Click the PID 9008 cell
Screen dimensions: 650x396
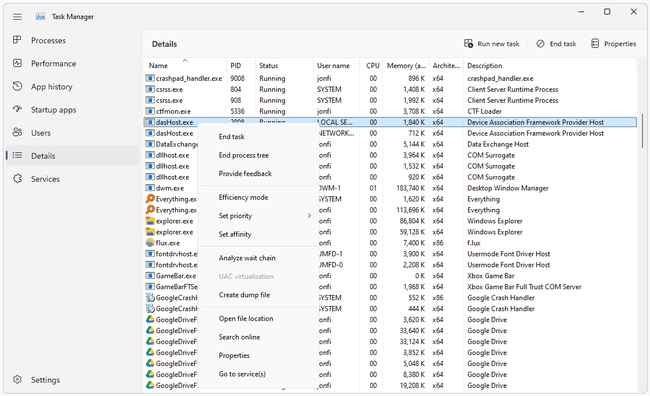pyautogui.click(x=238, y=78)
